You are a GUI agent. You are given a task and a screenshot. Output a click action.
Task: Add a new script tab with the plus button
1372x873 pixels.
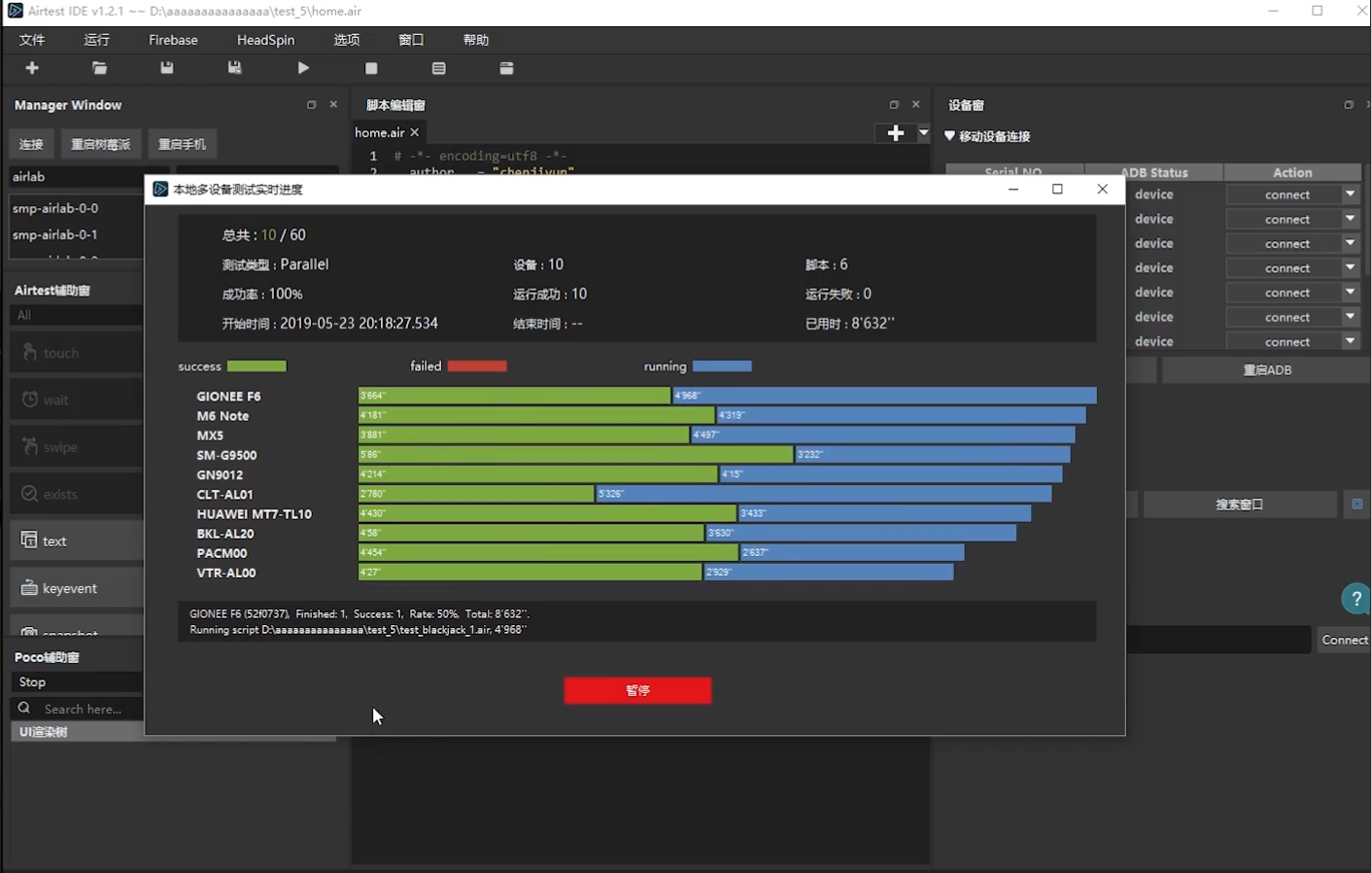[x=896, y=133]
